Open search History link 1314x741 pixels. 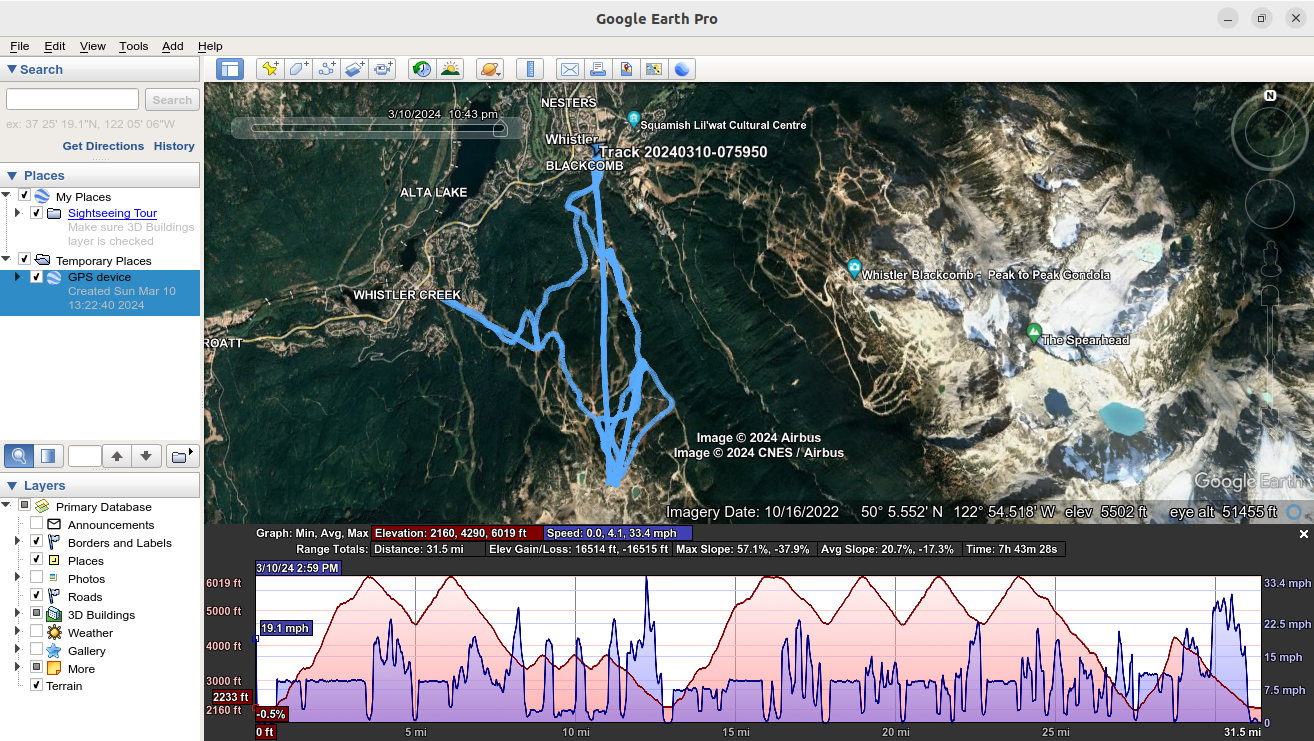(x=174, y=146)
